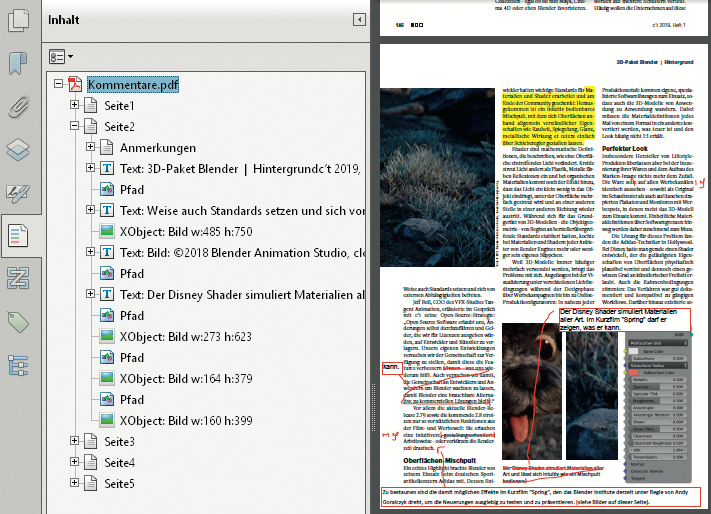711x514 pixels.
Task: Expand the Seite1 tree node
Action: pos(75,105)
